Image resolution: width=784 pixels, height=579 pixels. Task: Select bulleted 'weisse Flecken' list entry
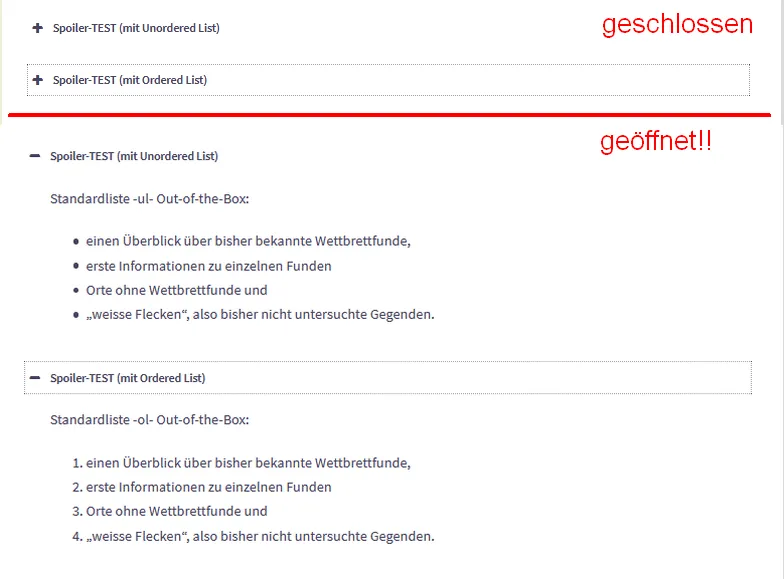(260, 314)
